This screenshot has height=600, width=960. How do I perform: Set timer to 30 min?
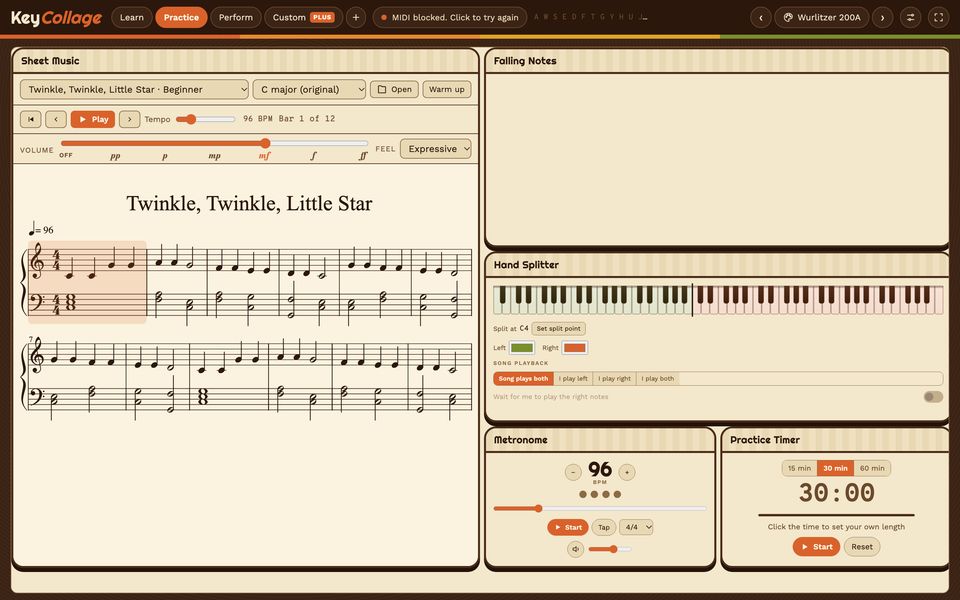point(835,468)
